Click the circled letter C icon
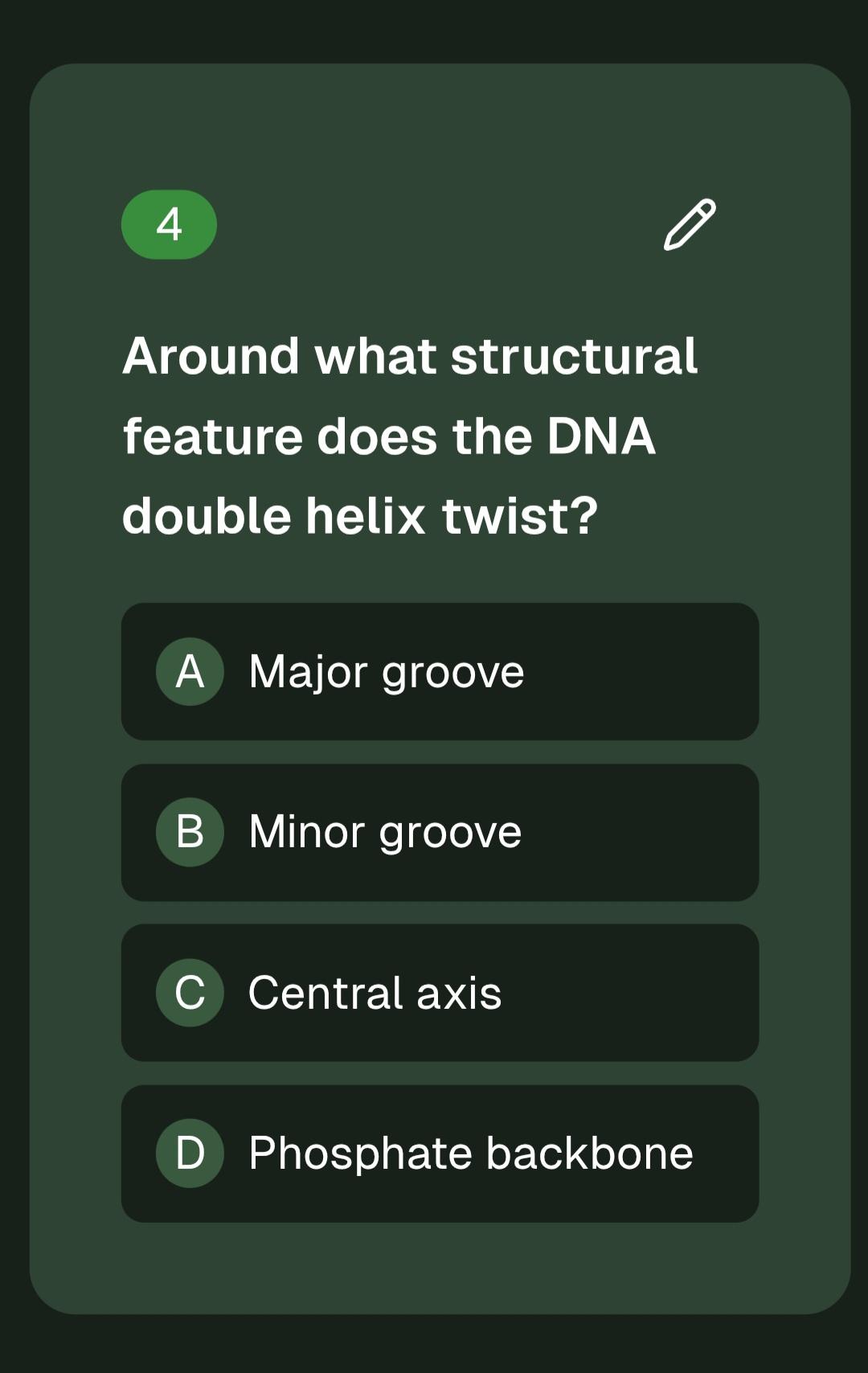The width and height of the screenshot is (868, 1373). (190, 993)
